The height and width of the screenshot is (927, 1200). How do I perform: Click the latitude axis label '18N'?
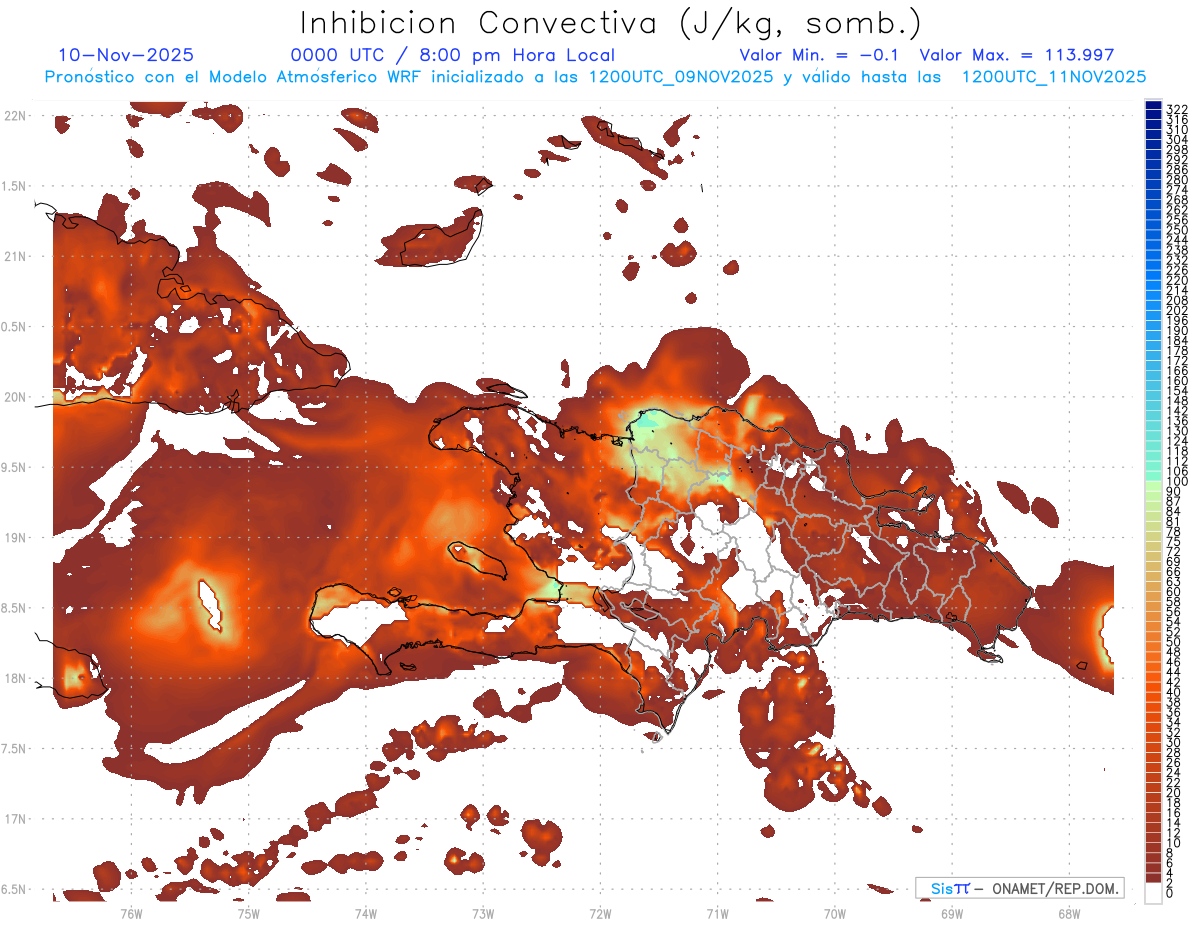15,678
